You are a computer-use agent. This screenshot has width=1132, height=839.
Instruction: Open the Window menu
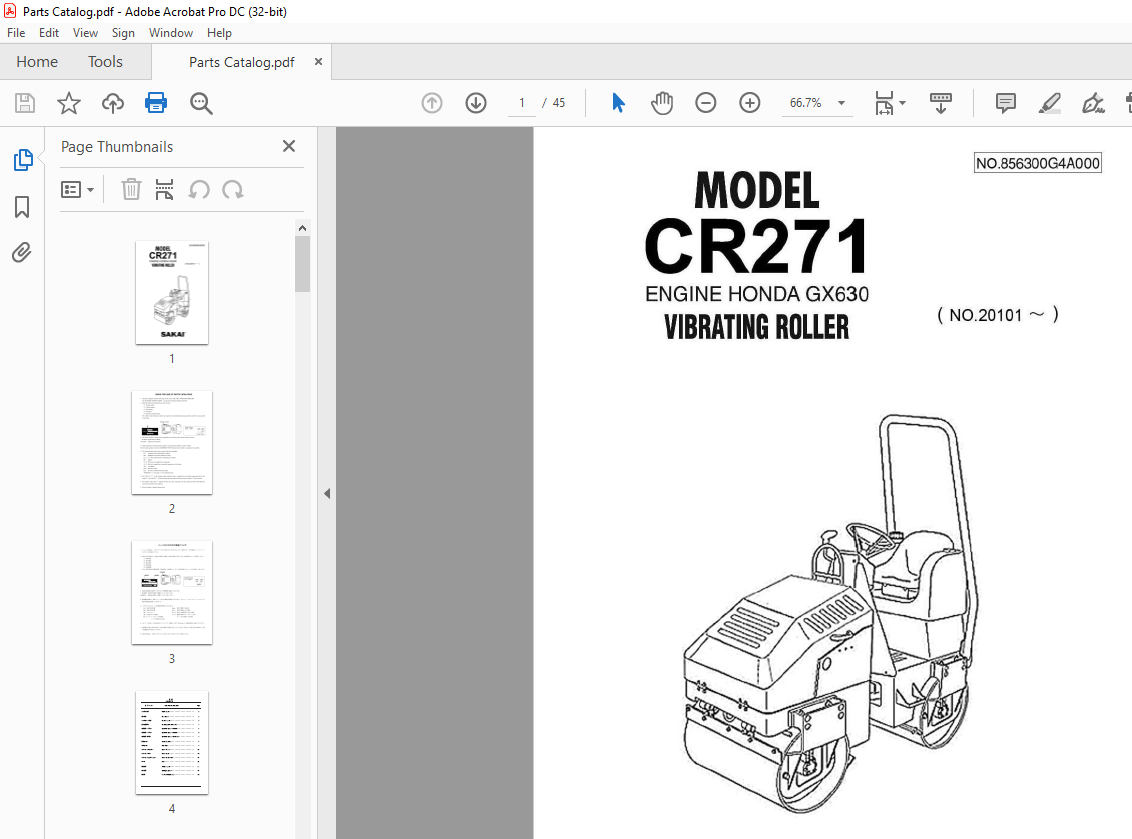pos(171,33)
